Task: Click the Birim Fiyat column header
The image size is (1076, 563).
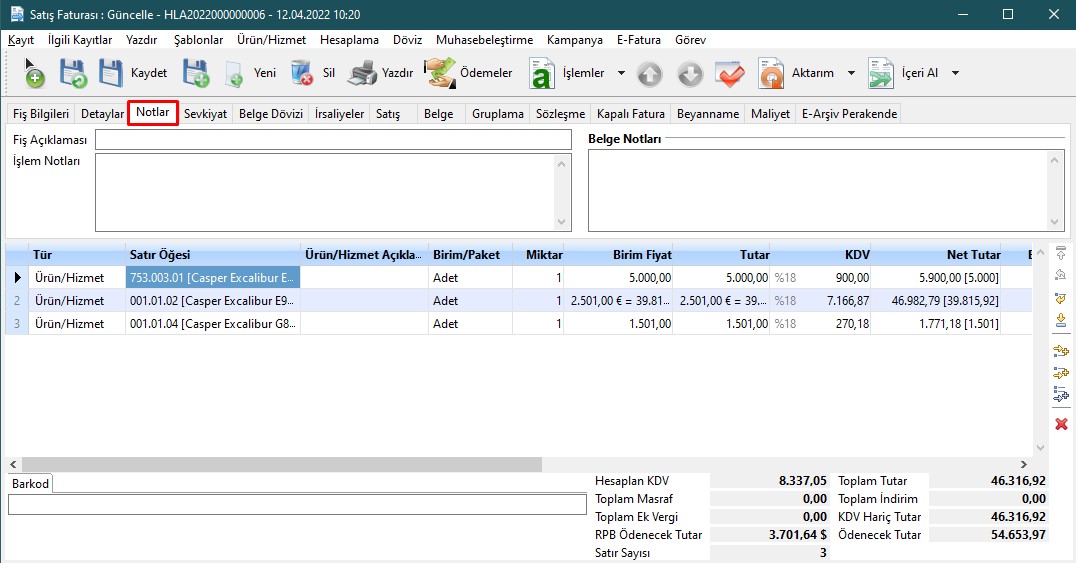Action: pos(618,255)
